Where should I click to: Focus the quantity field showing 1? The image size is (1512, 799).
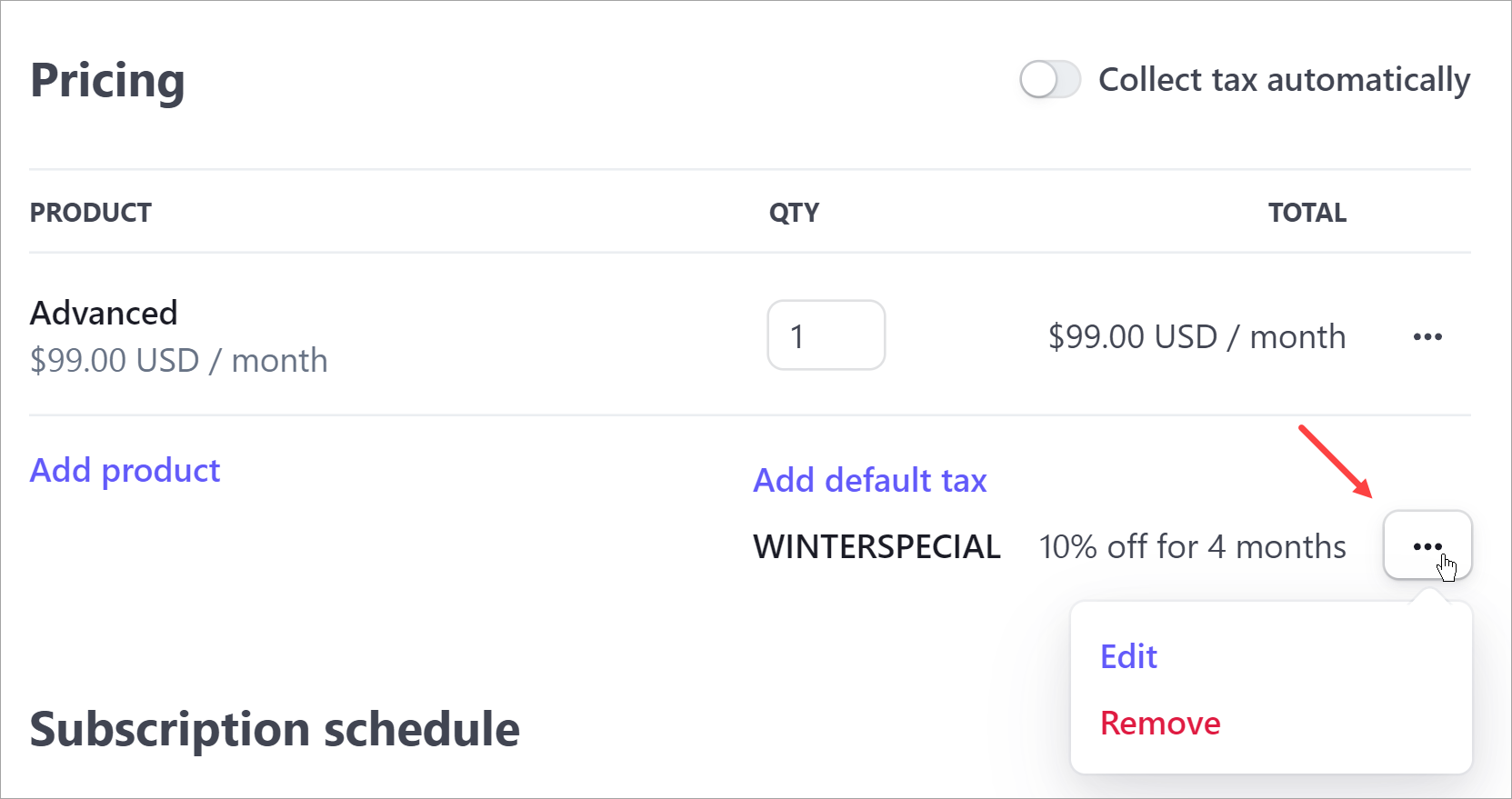tap(826, 335)
